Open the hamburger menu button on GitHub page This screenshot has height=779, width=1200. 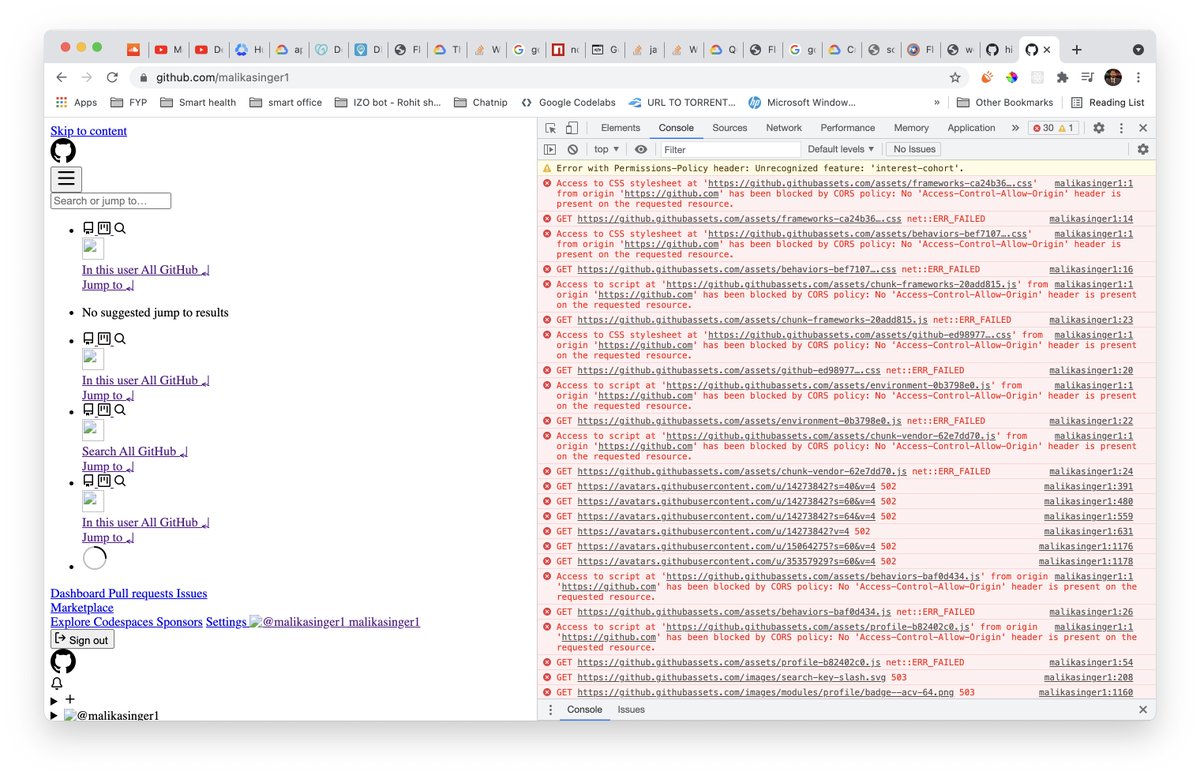[x=66, y=179]
